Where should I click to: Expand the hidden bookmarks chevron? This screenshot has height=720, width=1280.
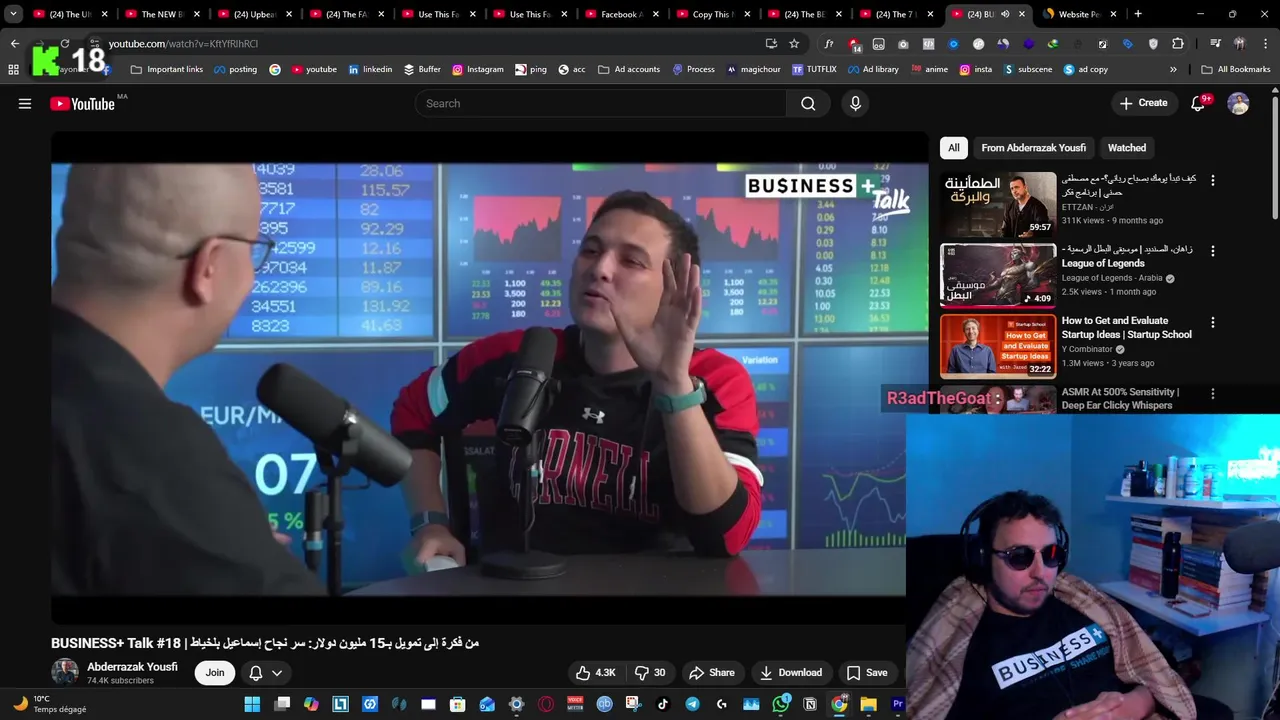[x=1173, y=70]
